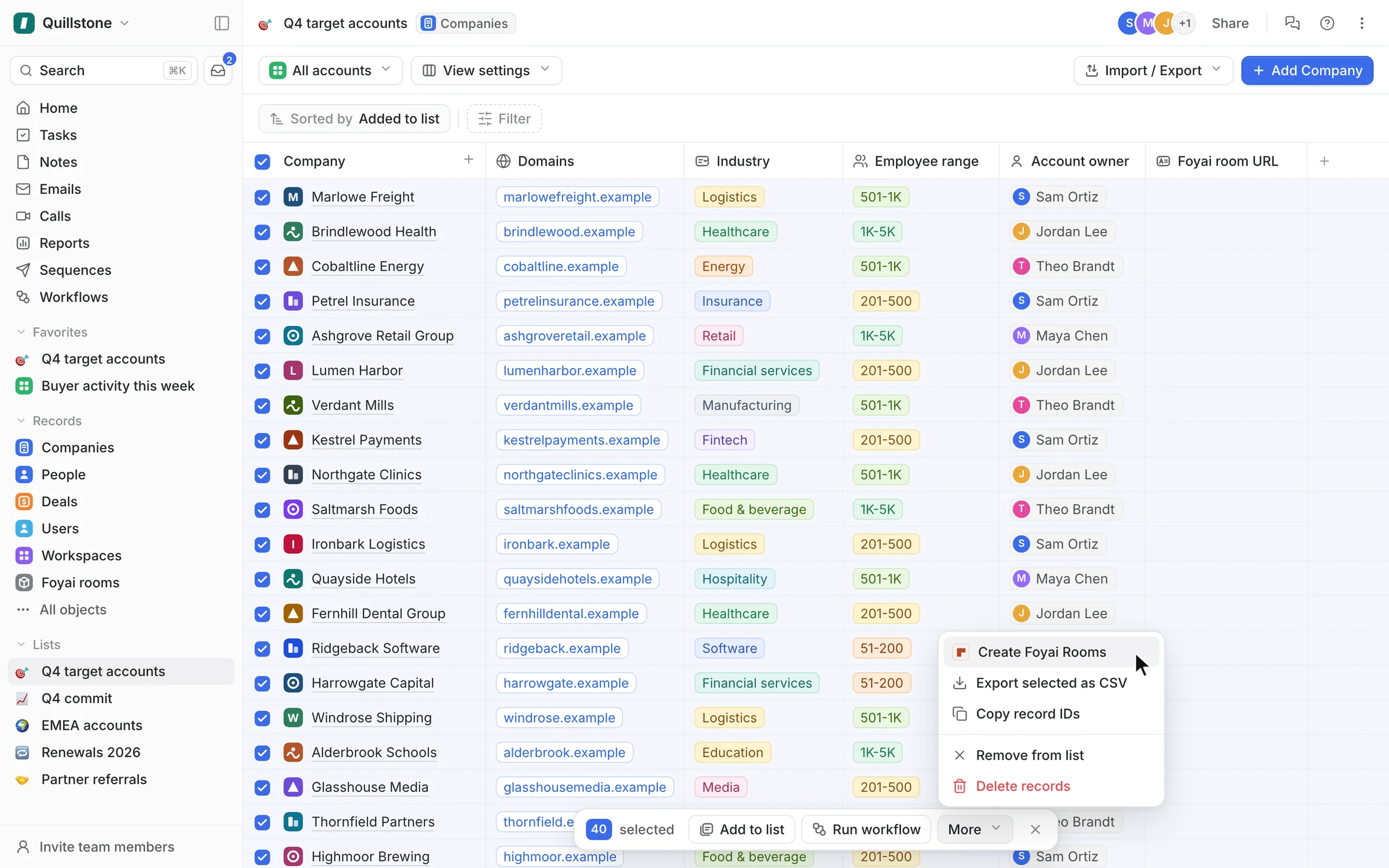Screen dimensions: 1389x868
Task: Click plus icon beside Company header
Action: 469,159
